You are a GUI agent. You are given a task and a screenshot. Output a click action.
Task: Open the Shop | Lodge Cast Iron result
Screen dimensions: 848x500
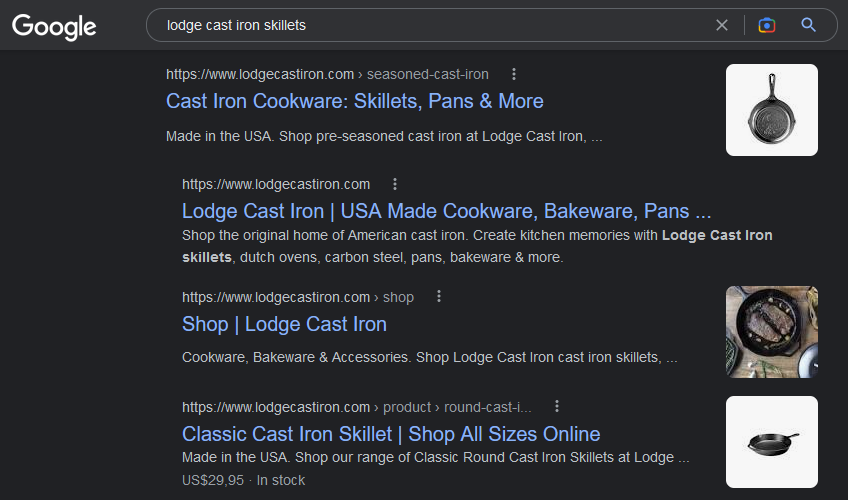pos(284,324)
